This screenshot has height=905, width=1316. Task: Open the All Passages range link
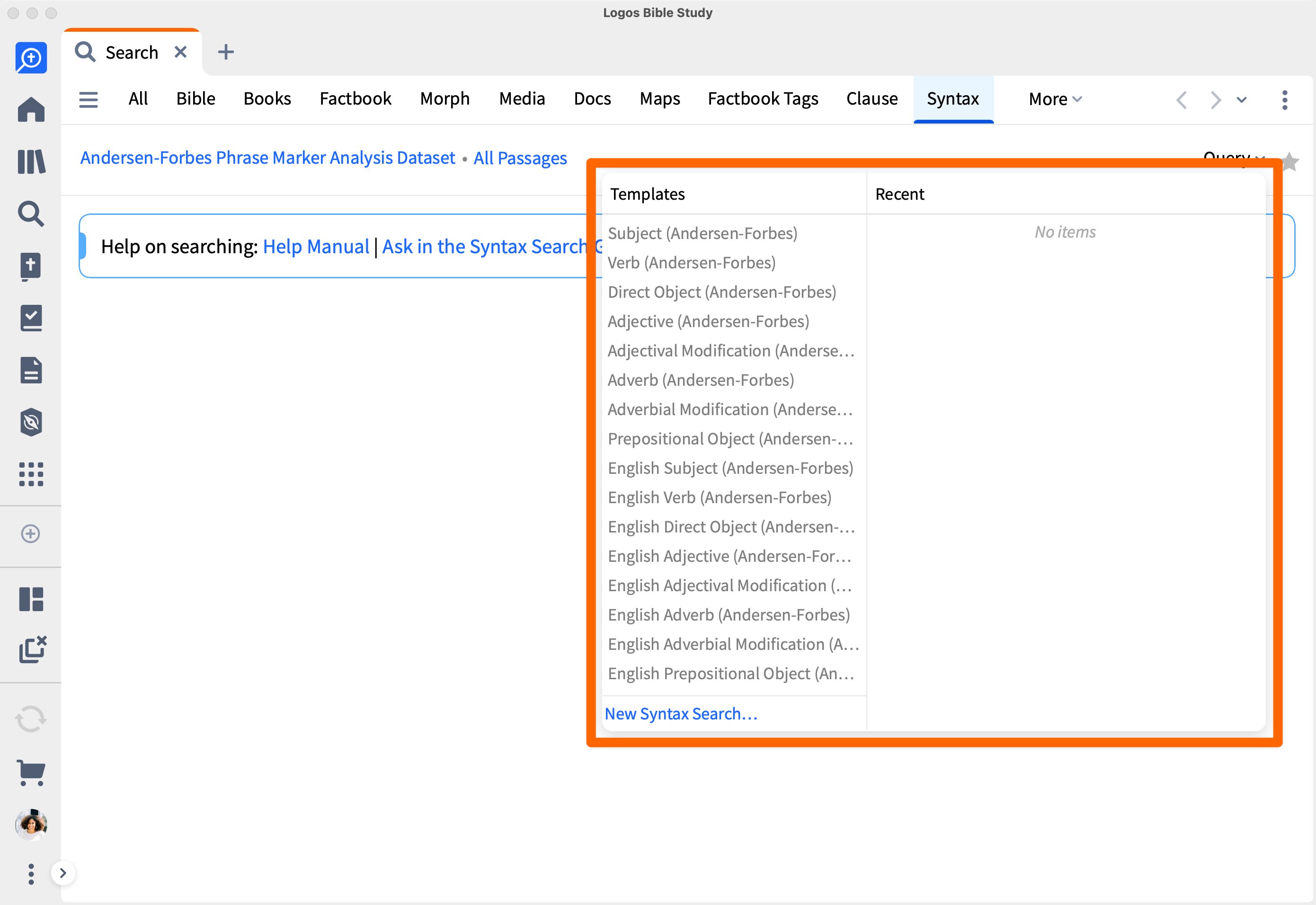(x=520, y=158)
